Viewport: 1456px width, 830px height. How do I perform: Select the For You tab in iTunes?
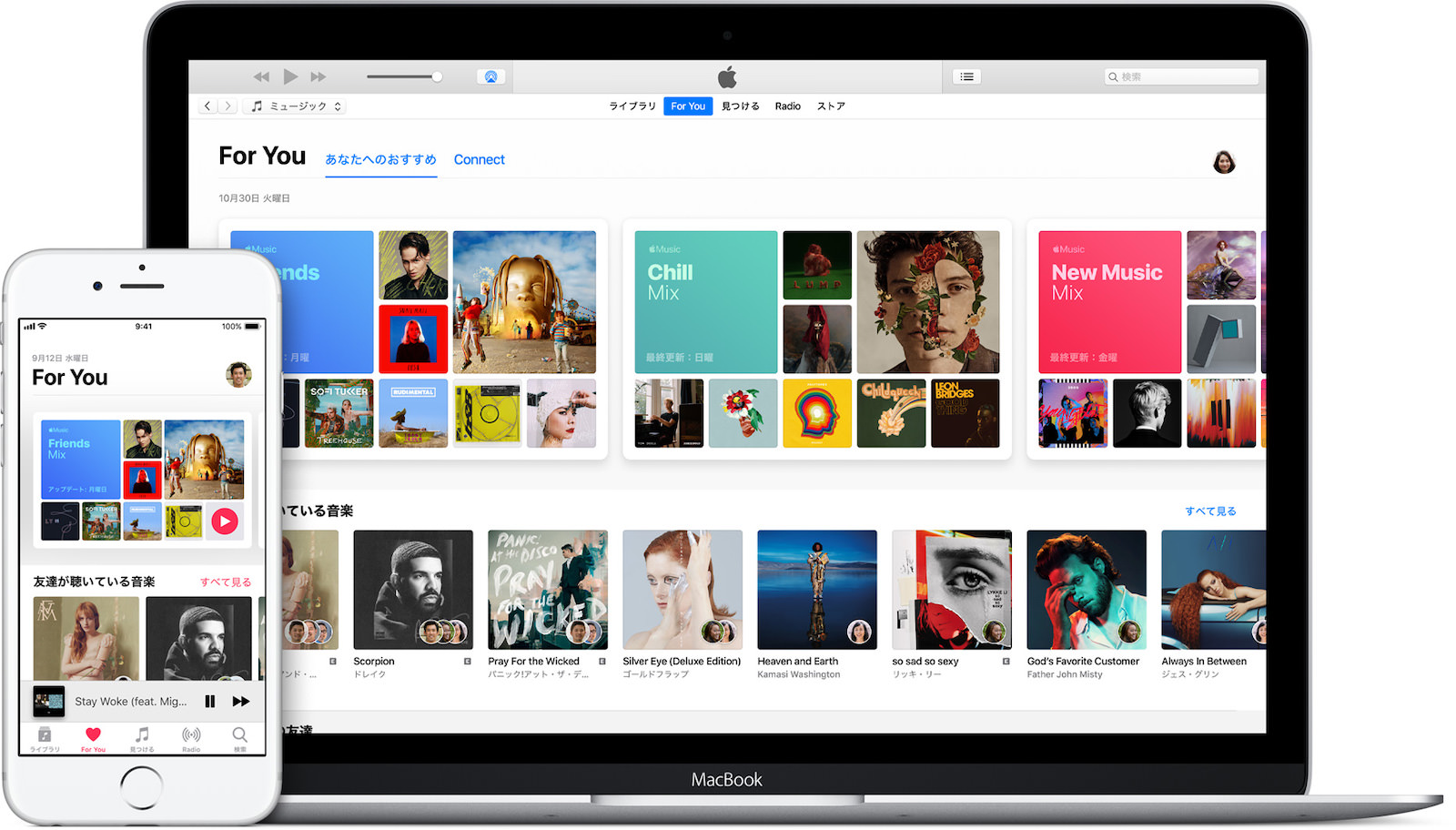click(x=688, y=106)
